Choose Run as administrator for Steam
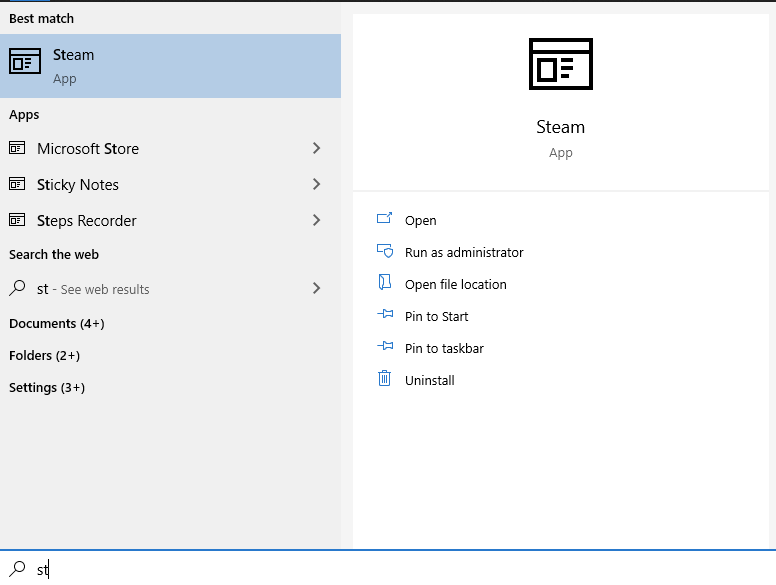This screenshot has height=585, width=776. click(464, 253)
